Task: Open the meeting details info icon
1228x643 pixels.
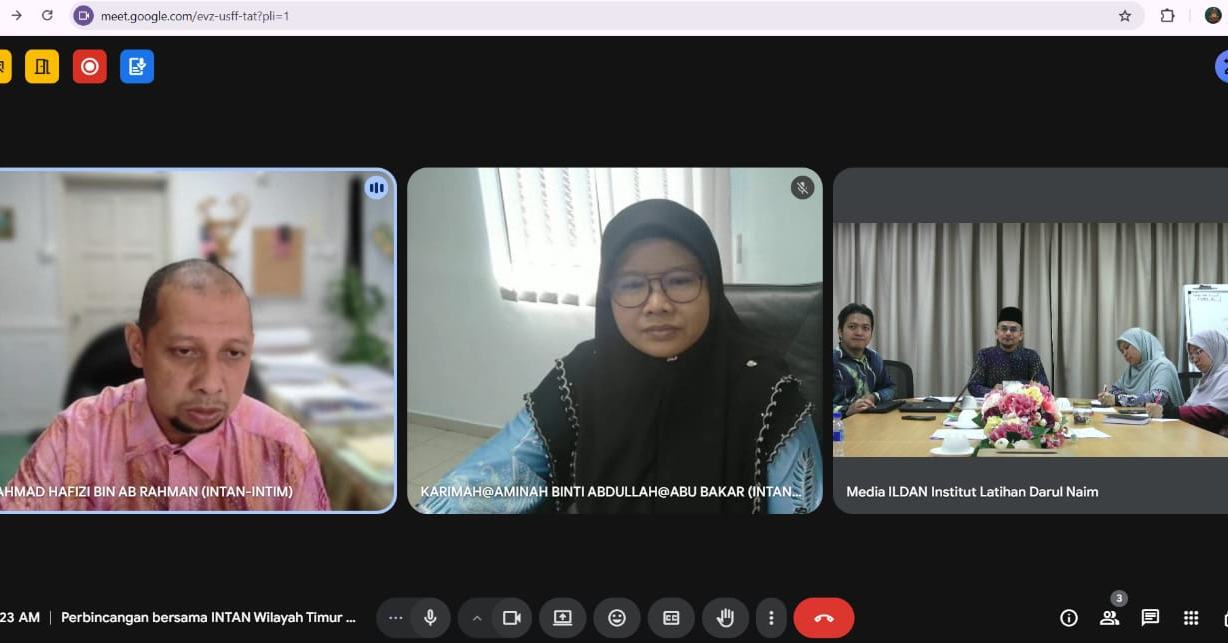Action: (1069, 618)
